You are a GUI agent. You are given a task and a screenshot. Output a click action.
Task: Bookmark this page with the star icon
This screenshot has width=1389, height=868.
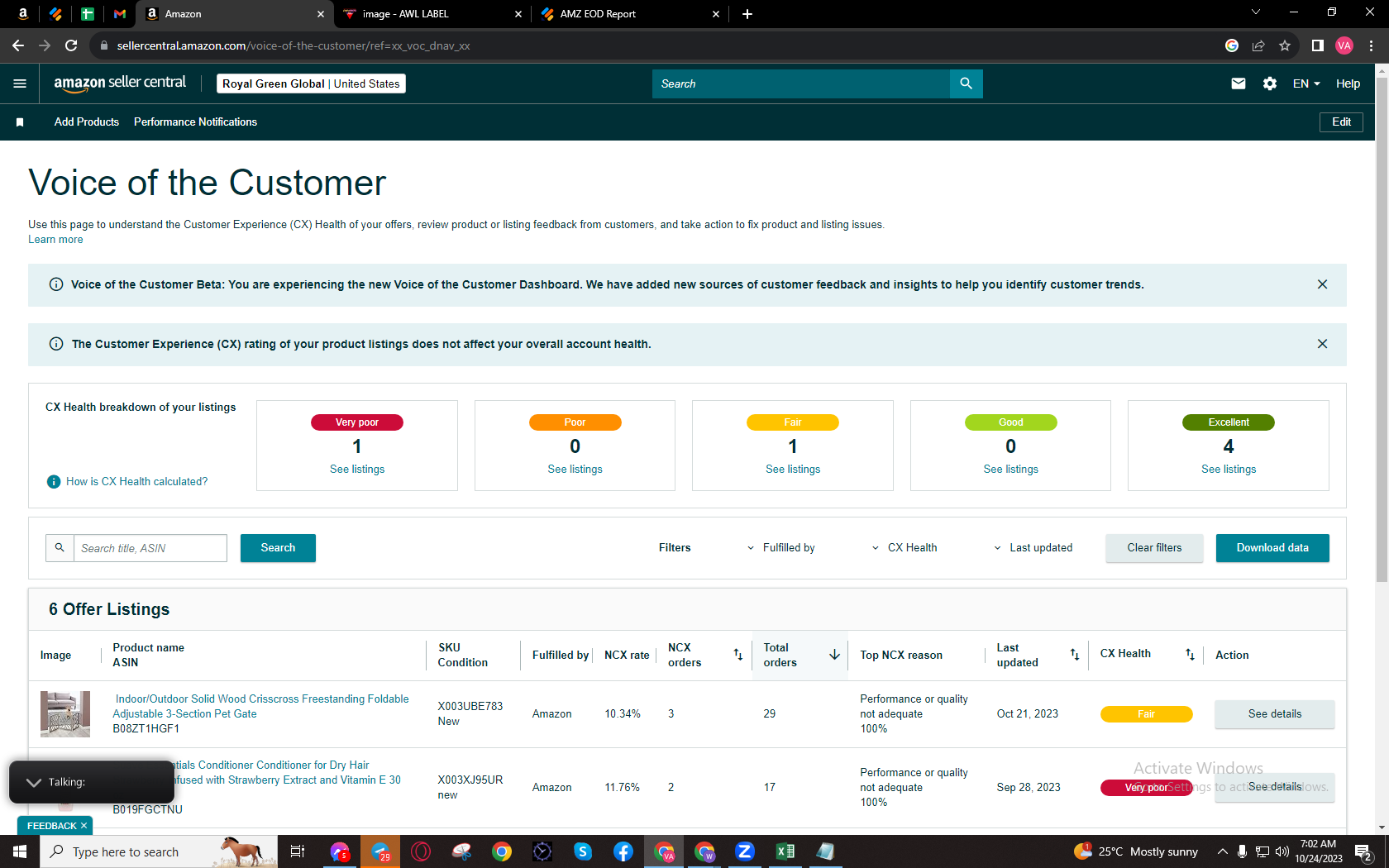1285,45
